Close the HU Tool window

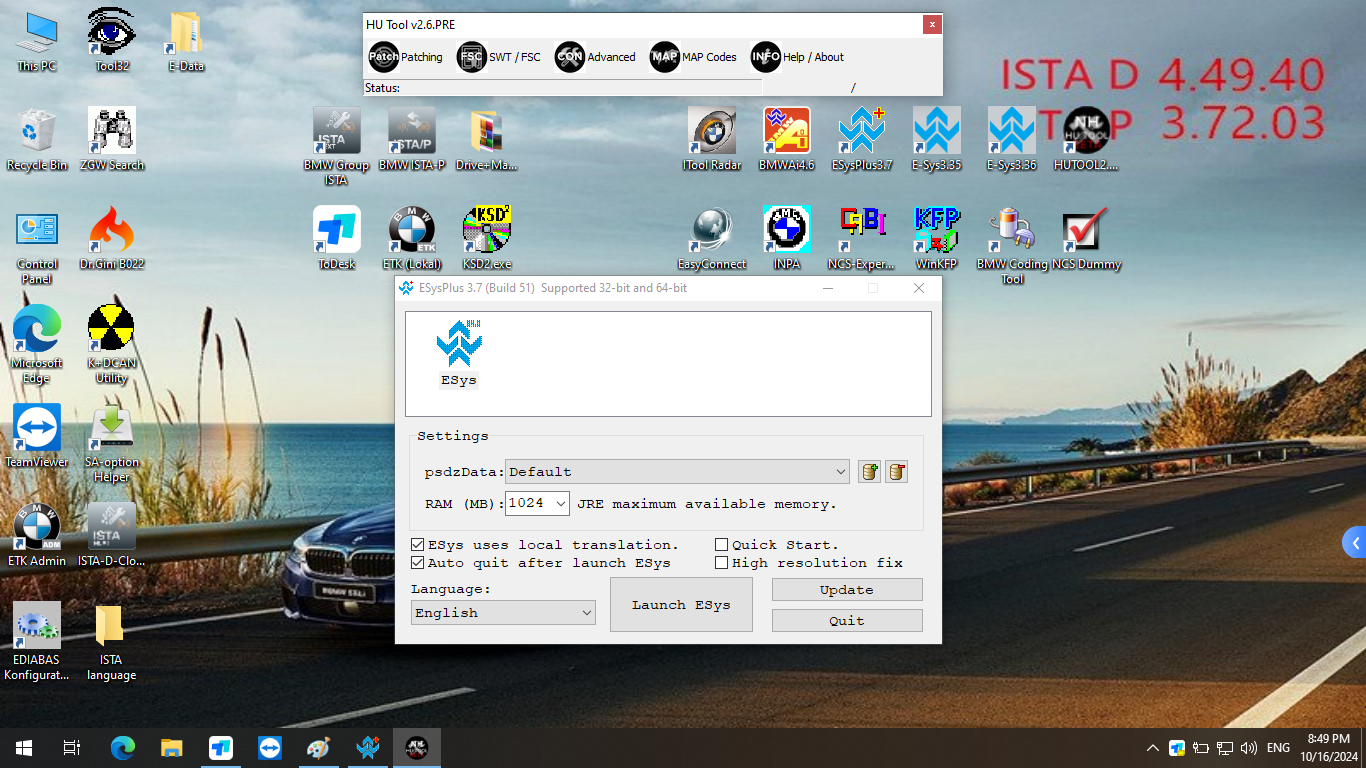click(932, 24)
